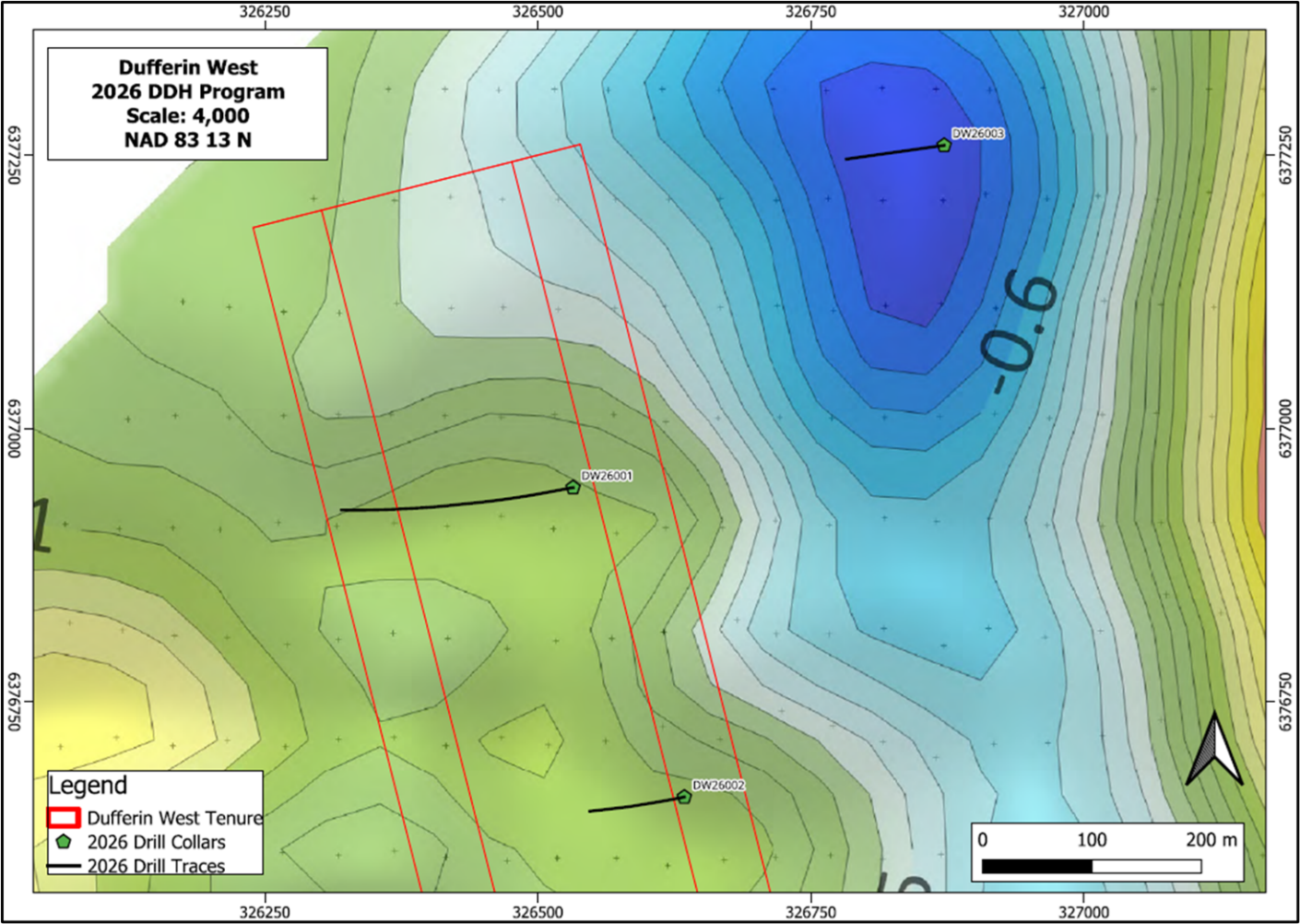
Task: Select the drill trace extending from DW26001
Action: (452, 503)
